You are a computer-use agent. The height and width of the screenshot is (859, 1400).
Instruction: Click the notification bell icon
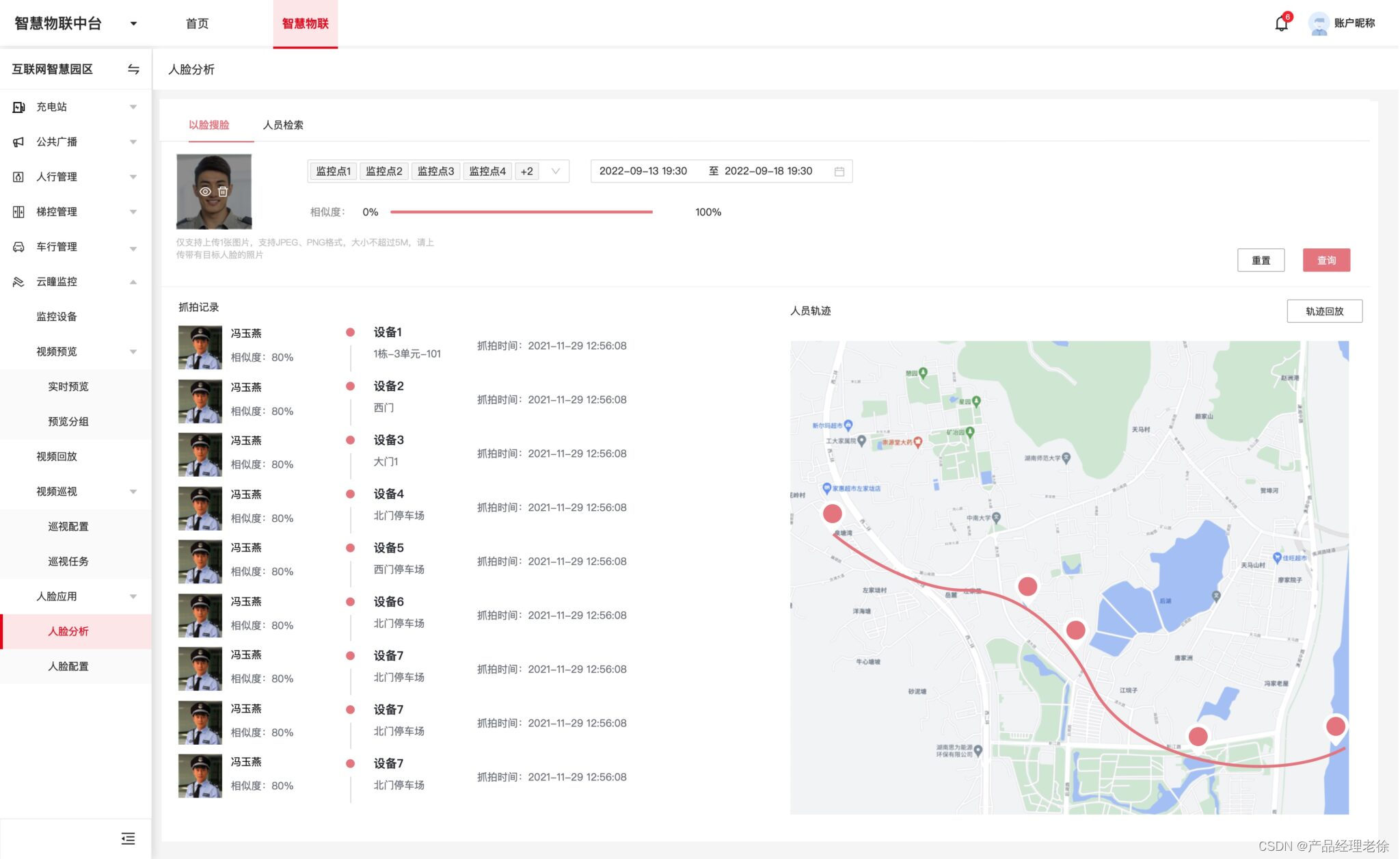tap(1281, 24)
